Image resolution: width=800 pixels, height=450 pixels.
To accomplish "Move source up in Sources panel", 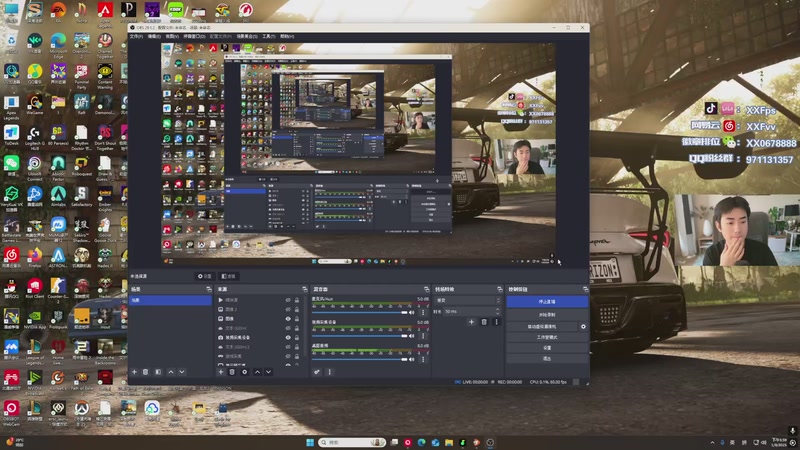I will click(x=257, y=372).
